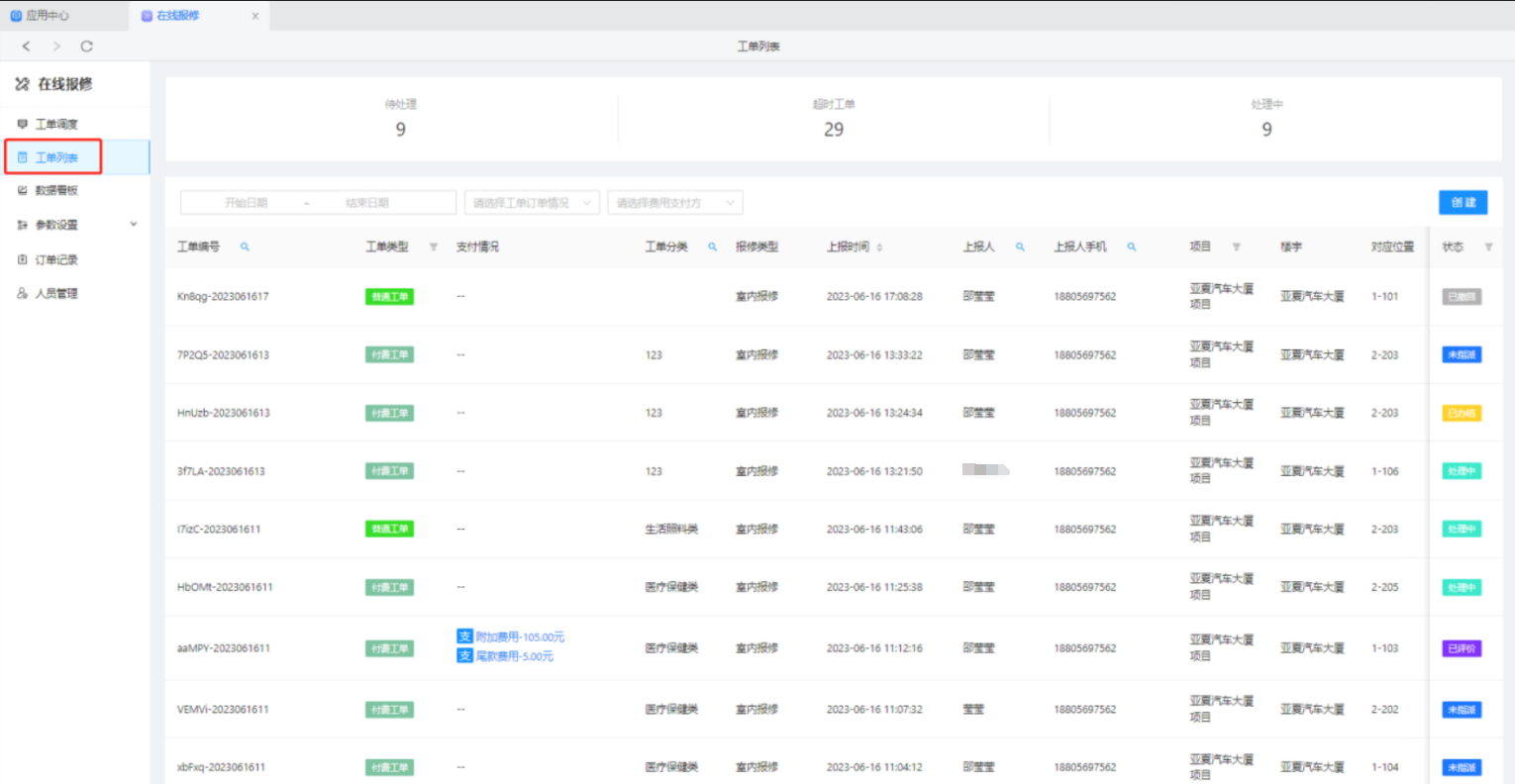The image size is (1515, 784).
Task: Reload page with the refresh icon
Action: coord(86,47)
